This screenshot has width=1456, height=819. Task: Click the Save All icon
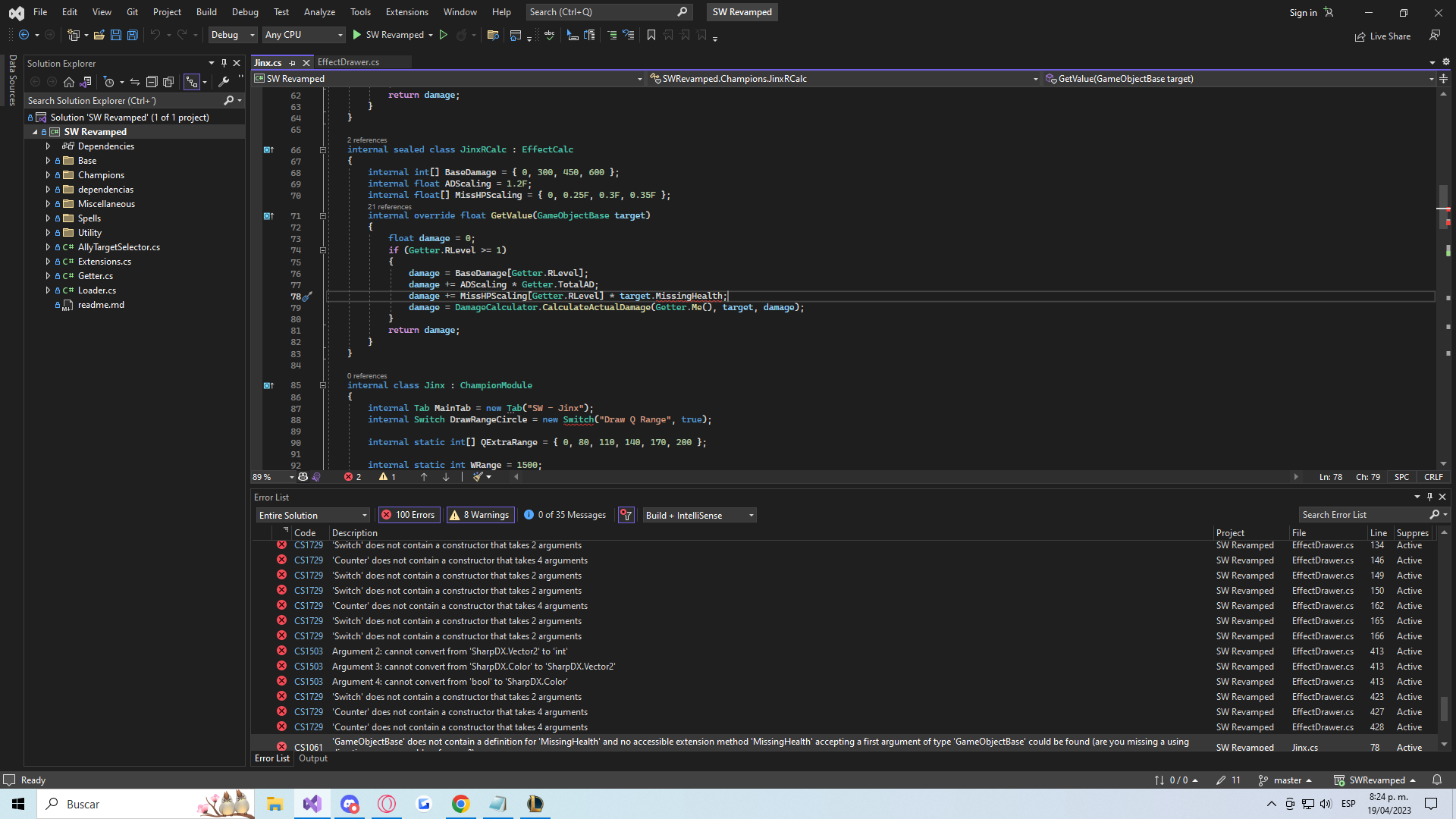click(x=132, y=35)
